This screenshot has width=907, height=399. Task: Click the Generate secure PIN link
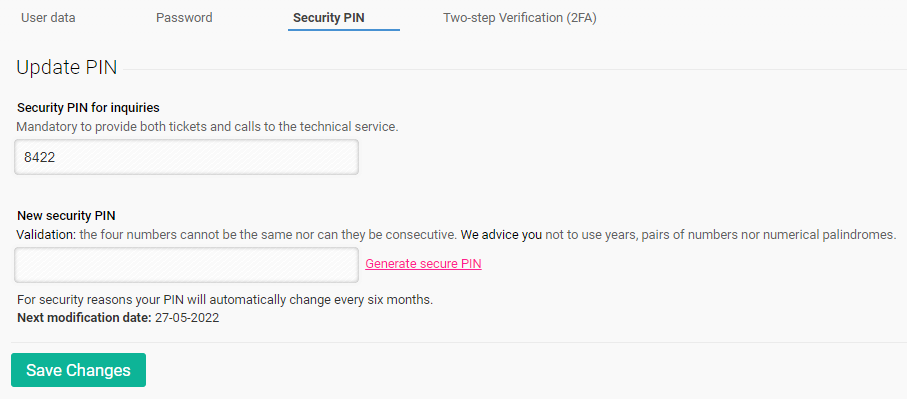[423, 264]
